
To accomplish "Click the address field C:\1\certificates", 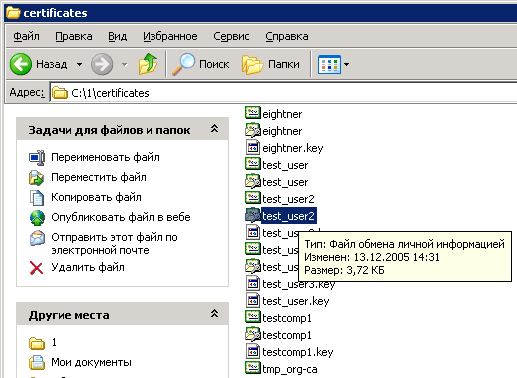I will pos(283,93).
